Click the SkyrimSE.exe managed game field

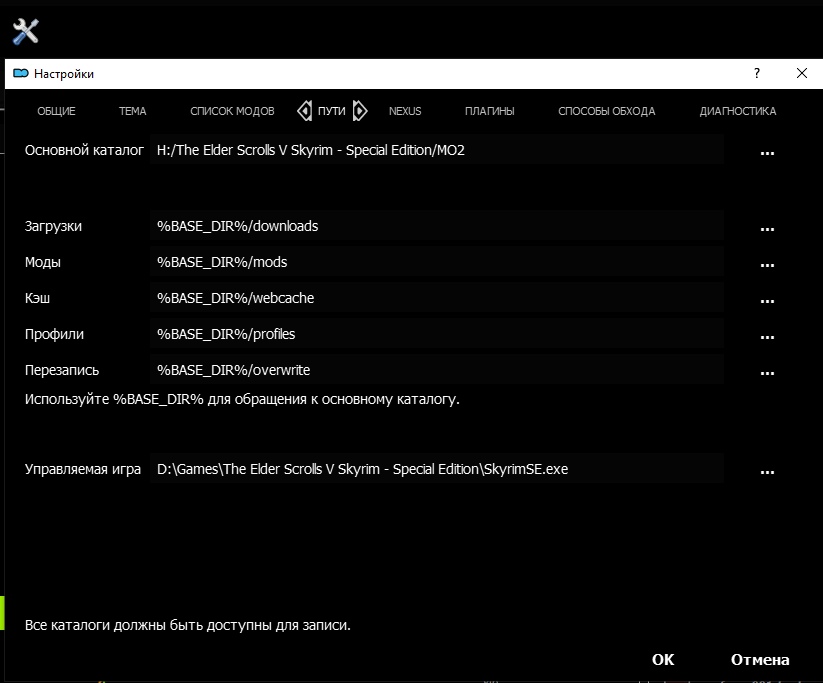pyautogui.click(x=437, y=468)
